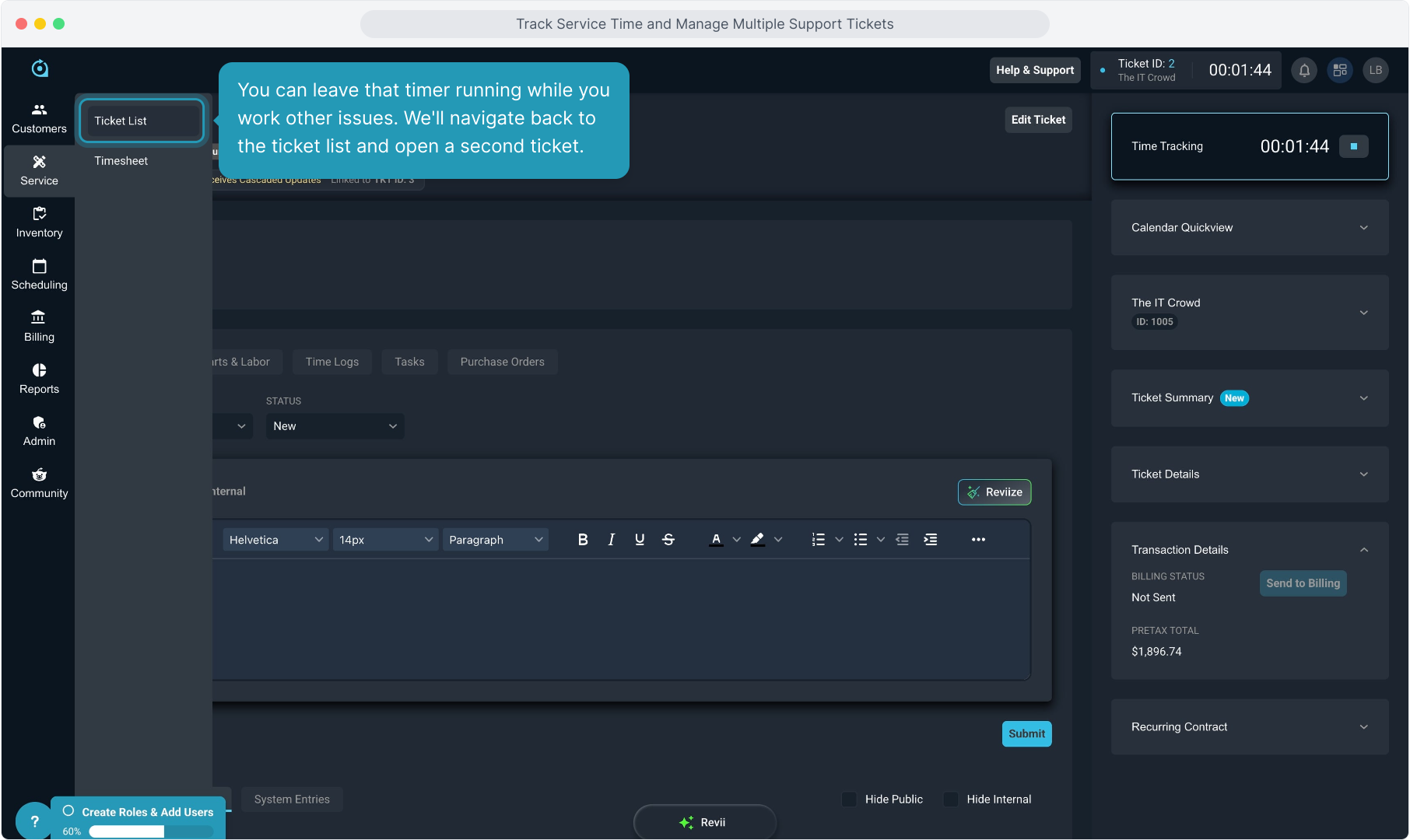Increase indent in the editor
Viewport: 1410px width, 840px height.
pyautogui.click(x=930, y=540)
